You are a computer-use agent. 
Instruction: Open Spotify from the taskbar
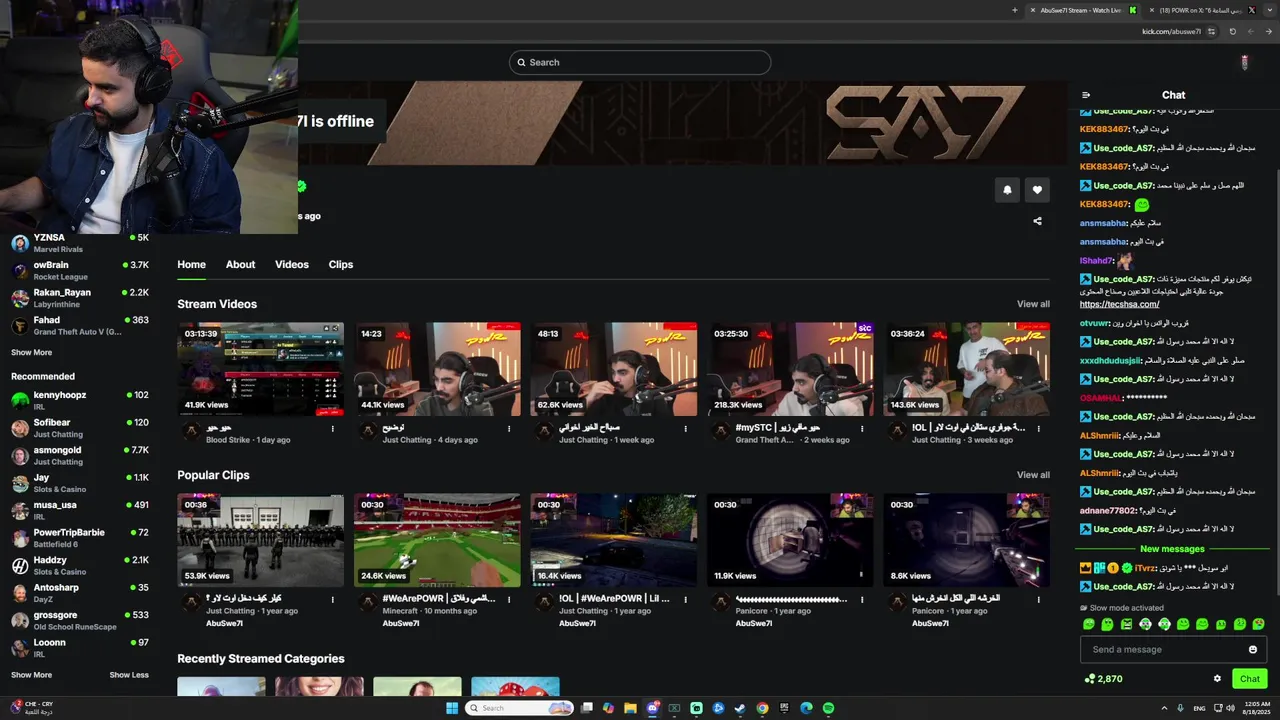828,708
